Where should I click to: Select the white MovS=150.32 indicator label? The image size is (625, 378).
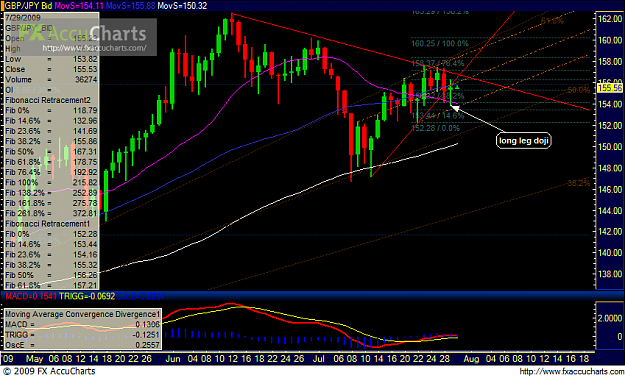[x=182, y=6]
